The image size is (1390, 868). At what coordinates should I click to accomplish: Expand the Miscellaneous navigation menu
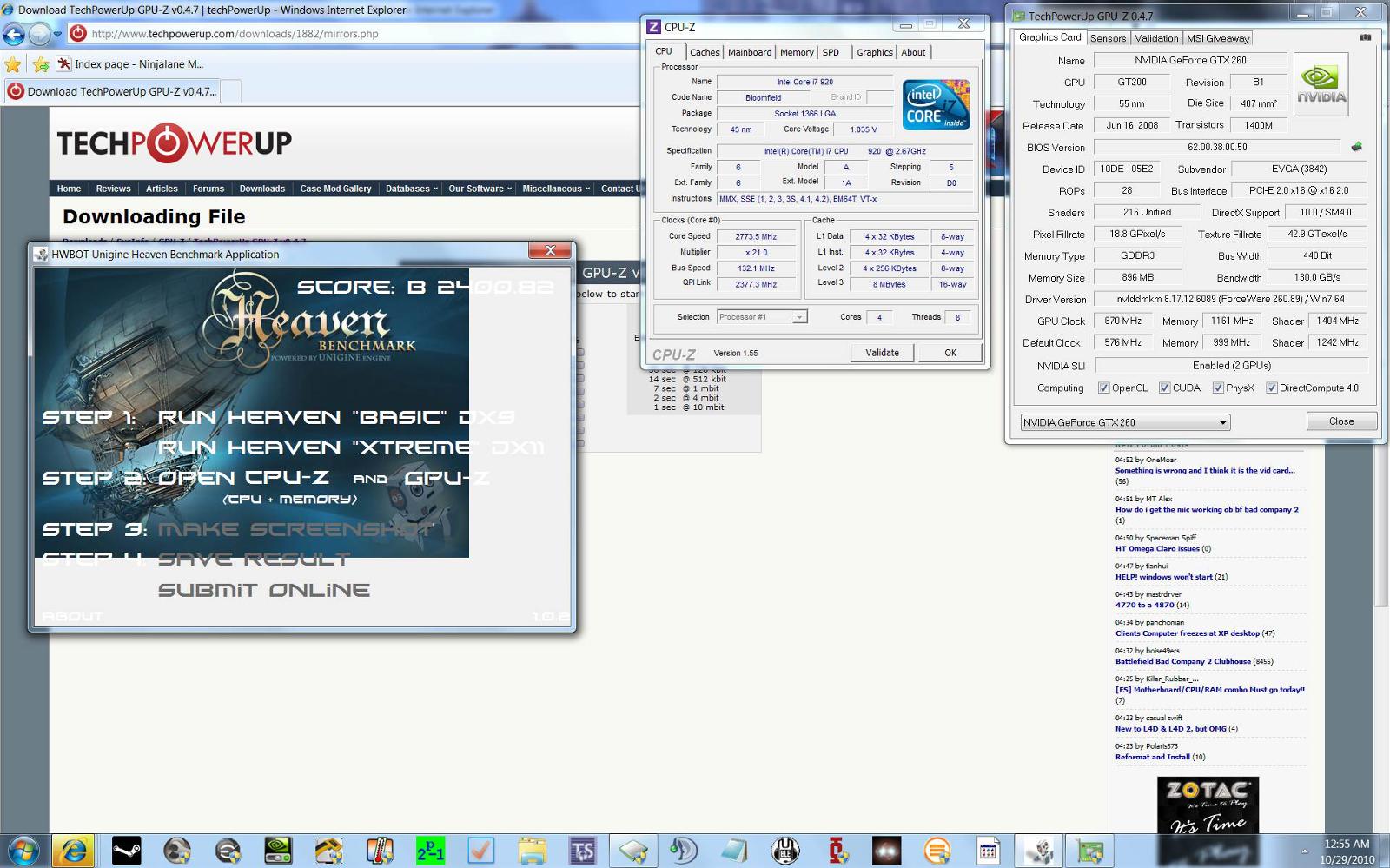tap(556, 189)
